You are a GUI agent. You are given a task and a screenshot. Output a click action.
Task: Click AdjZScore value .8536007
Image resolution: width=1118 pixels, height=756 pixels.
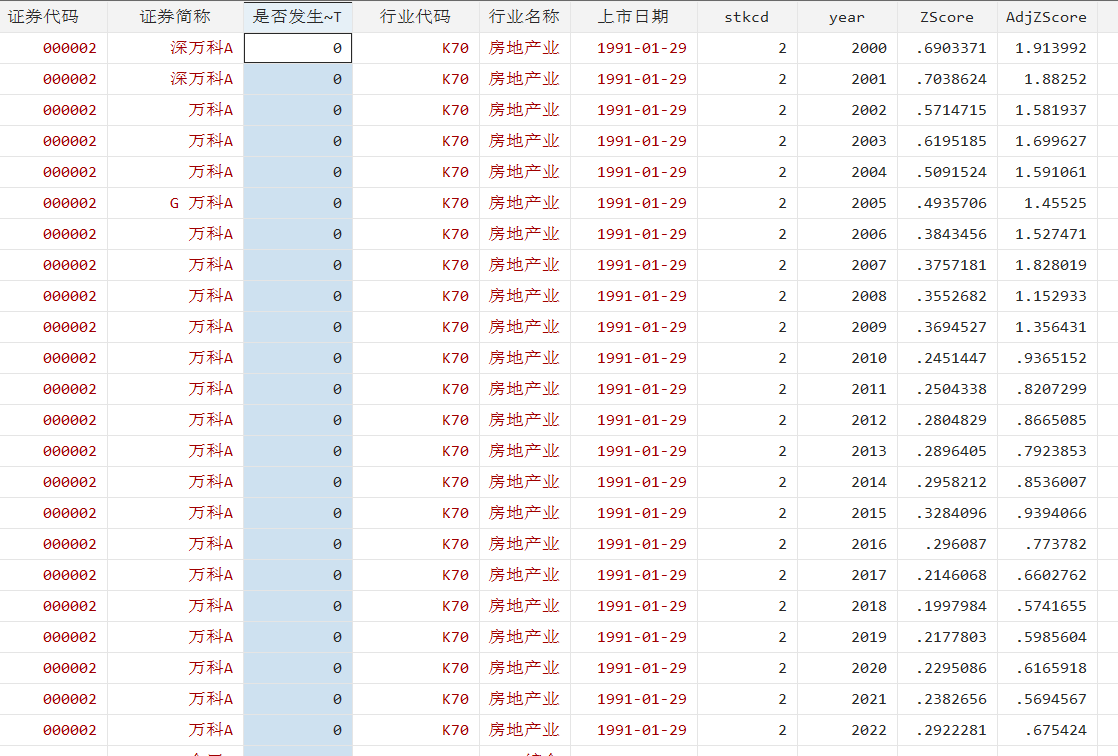coord(1051,482)
